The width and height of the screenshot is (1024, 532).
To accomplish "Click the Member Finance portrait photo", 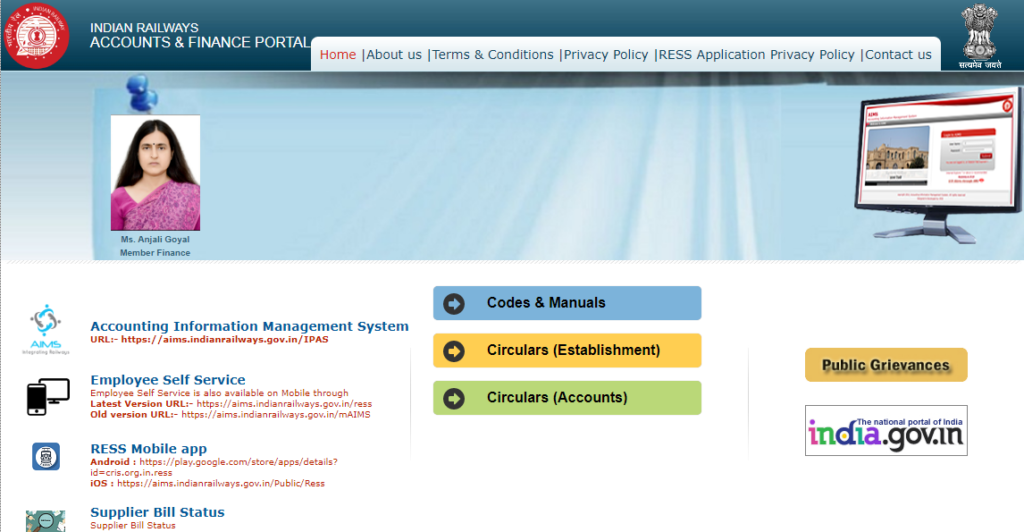I will tap(155, 173).
